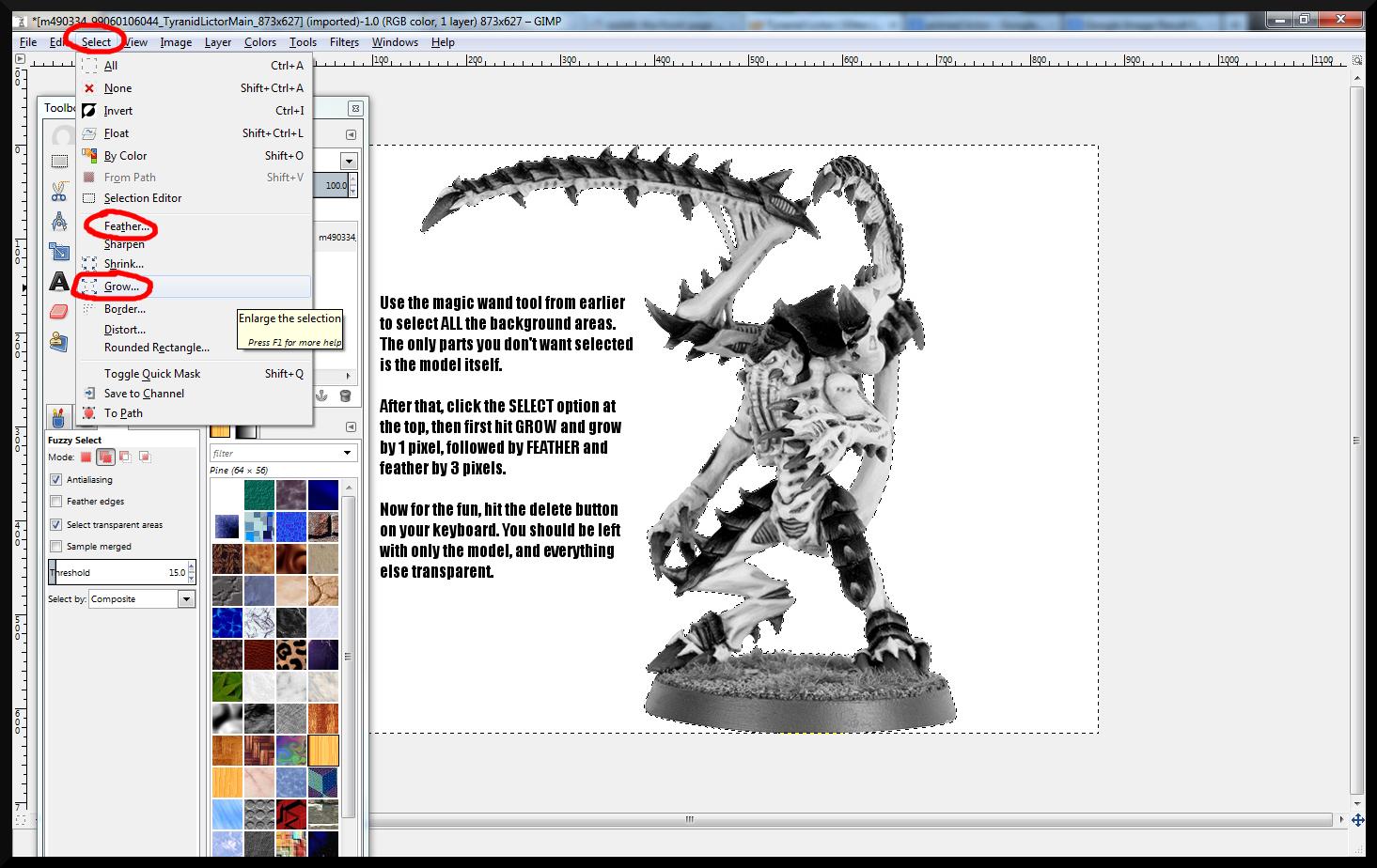Image resolution: width=1377 pixels, height=868 pixels.
Task: Select the Scale tool in Toolbox
Action: (x=59, y=252)
